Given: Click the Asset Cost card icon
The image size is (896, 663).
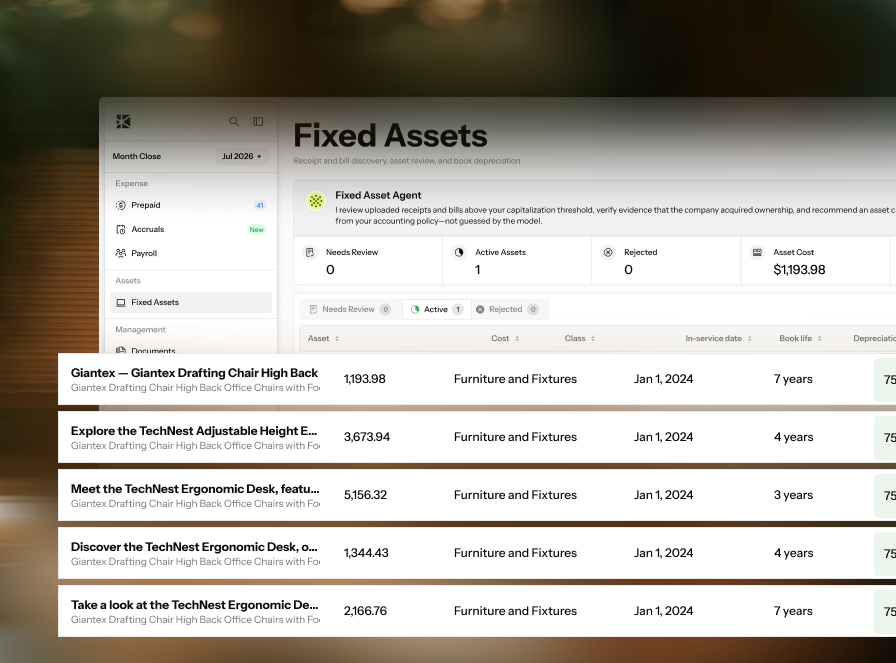Looking at the screenshot, I should pyautogui.click(x=757, y=252).
